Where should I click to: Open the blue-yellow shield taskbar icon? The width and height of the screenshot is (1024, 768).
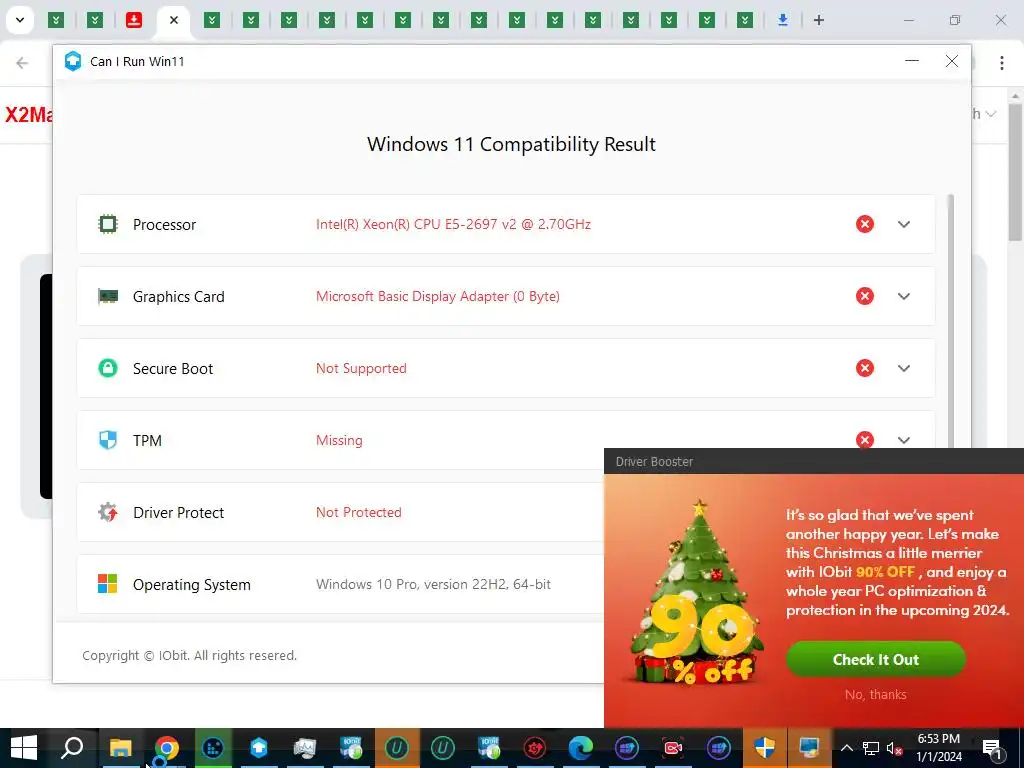click(764, 748)
